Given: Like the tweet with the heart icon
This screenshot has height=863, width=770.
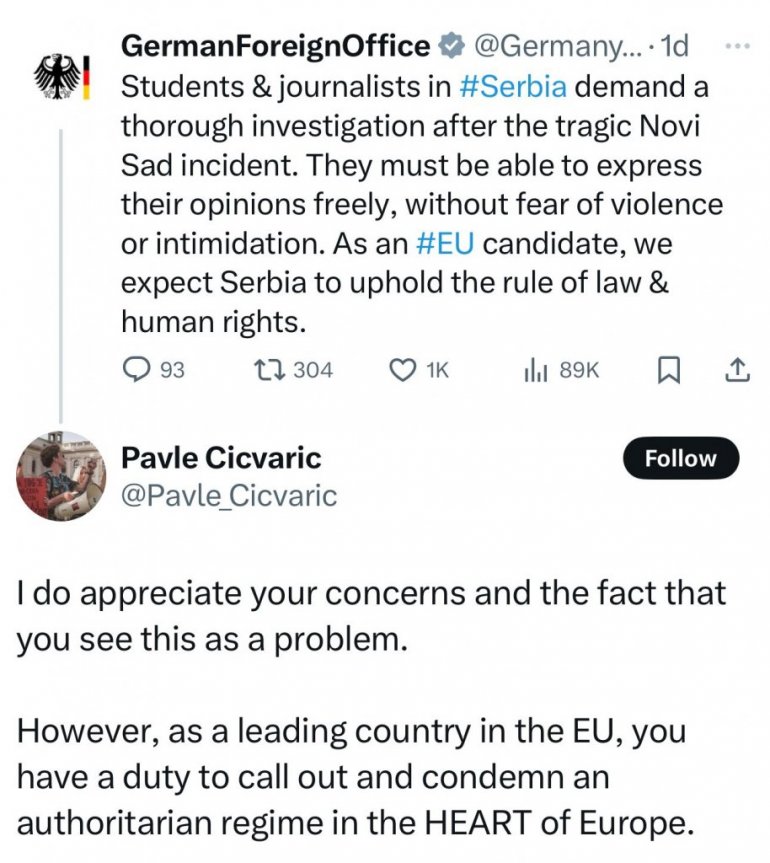Looking at the screenshot, I should pyautogui.click(x=402, y=370).
